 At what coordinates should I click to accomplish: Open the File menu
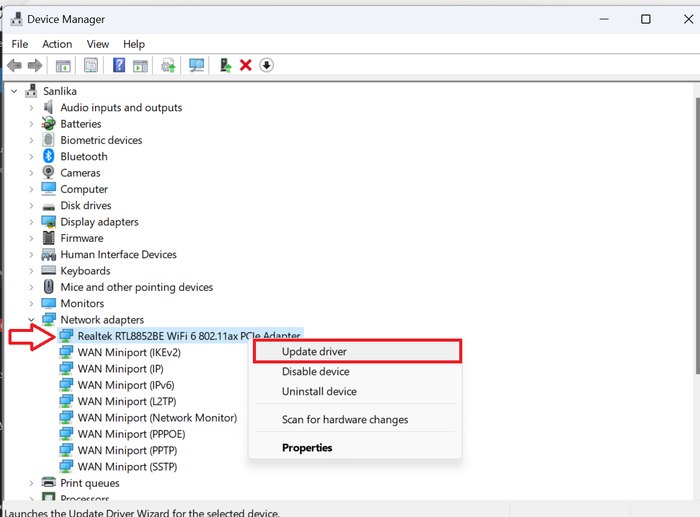[x=20, y=44]
